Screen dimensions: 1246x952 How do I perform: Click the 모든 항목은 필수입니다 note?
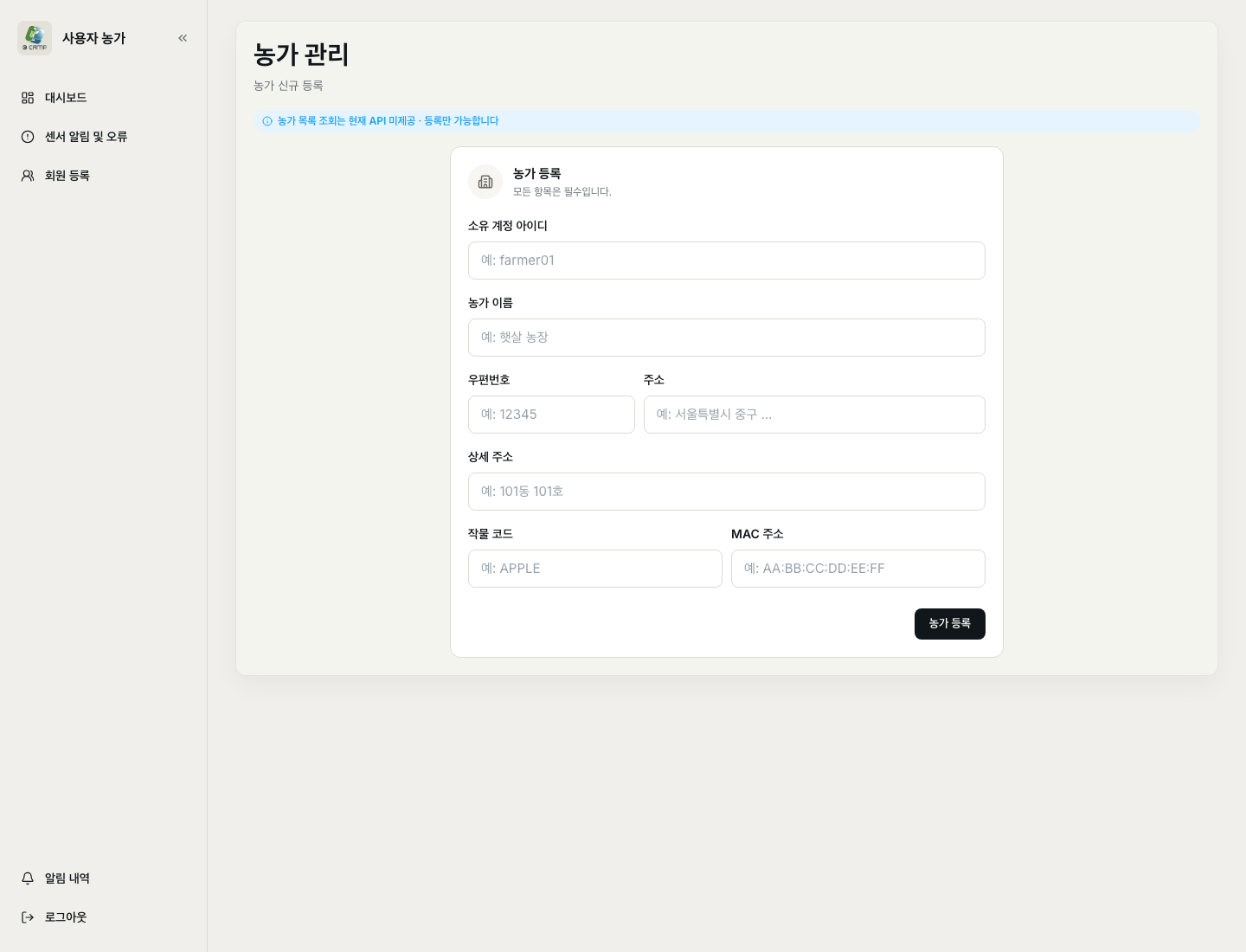tap(562, 192)
